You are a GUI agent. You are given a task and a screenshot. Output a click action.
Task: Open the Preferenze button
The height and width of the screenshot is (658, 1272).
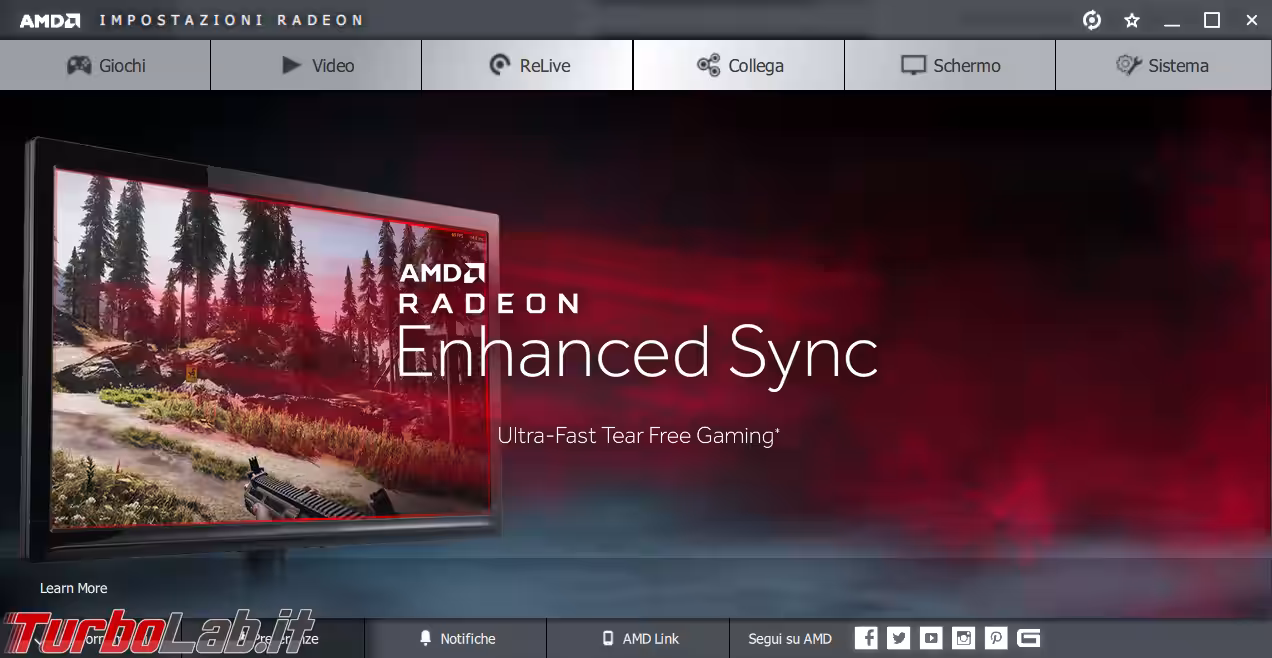tap(273, 638)
